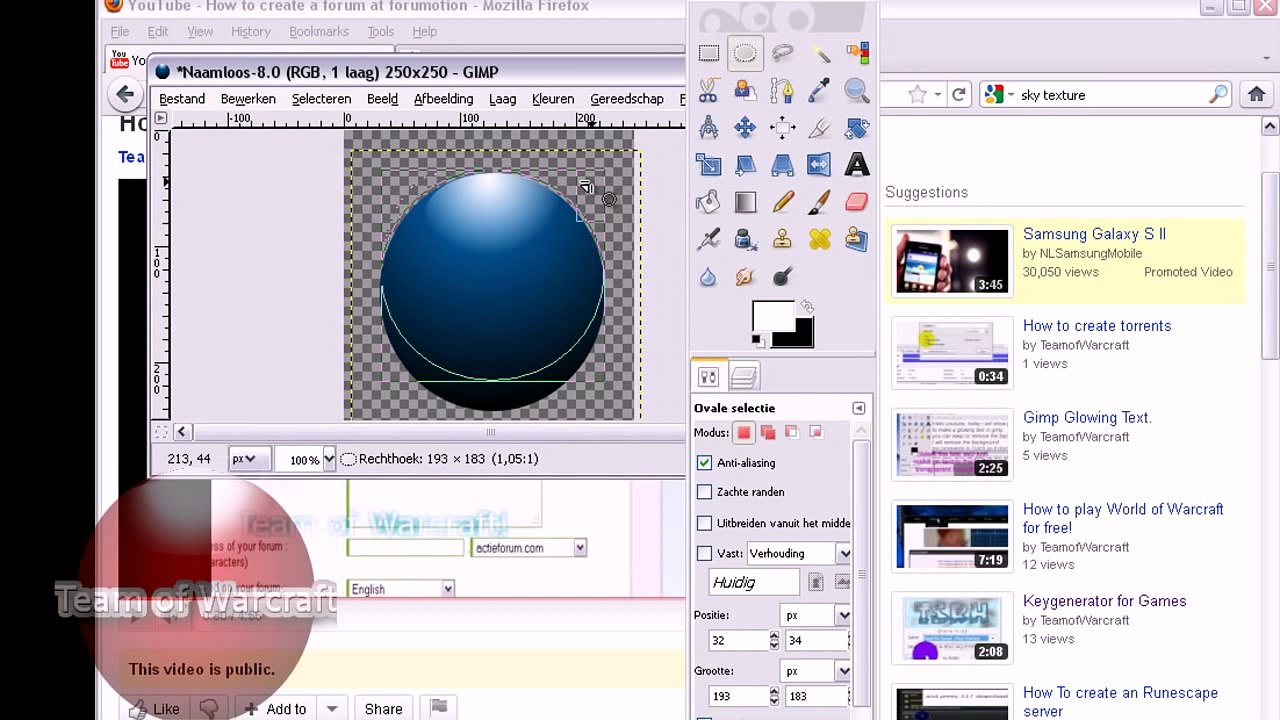This screenshot has width=1280, height=720.
Task: Choose the Airbrush tool
Action: pos(709,239)
